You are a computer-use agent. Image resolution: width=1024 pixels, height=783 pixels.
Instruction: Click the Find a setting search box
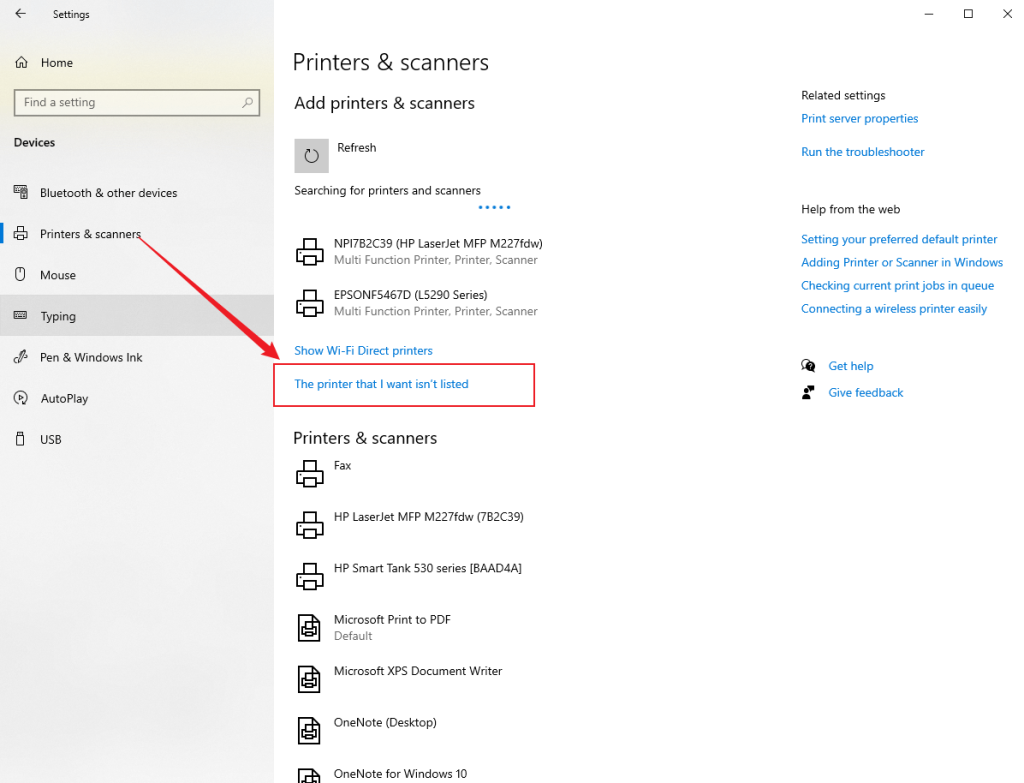point(136,102)
